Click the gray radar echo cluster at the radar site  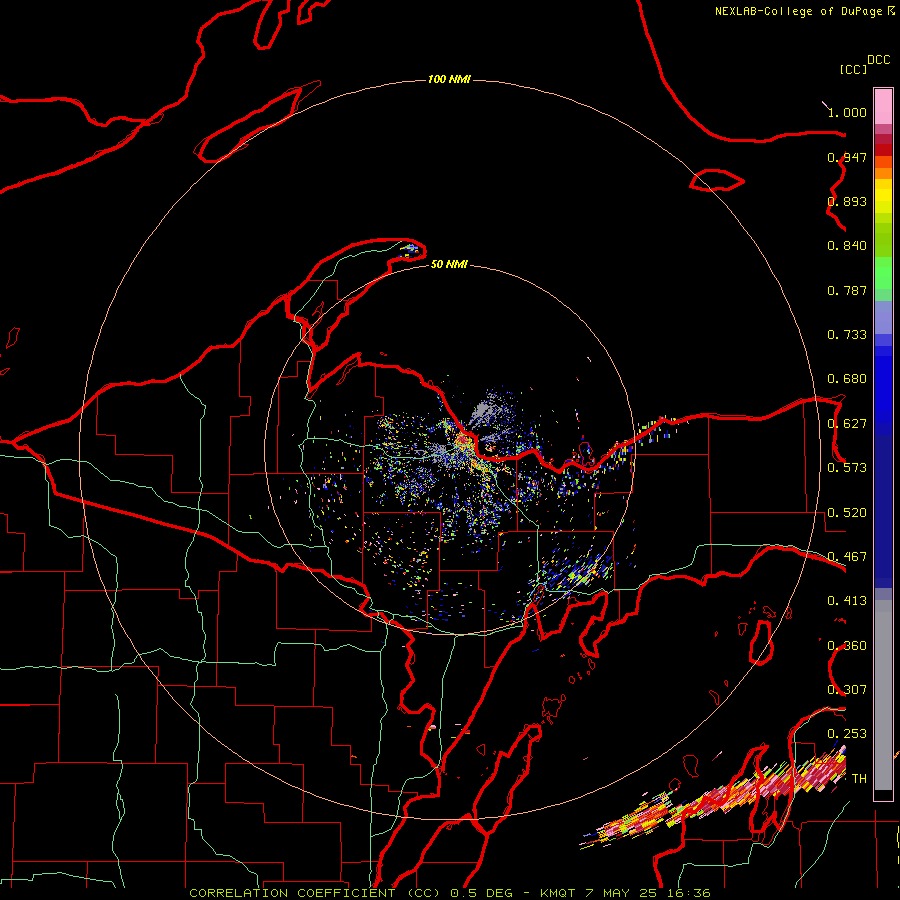pos(485,412)
